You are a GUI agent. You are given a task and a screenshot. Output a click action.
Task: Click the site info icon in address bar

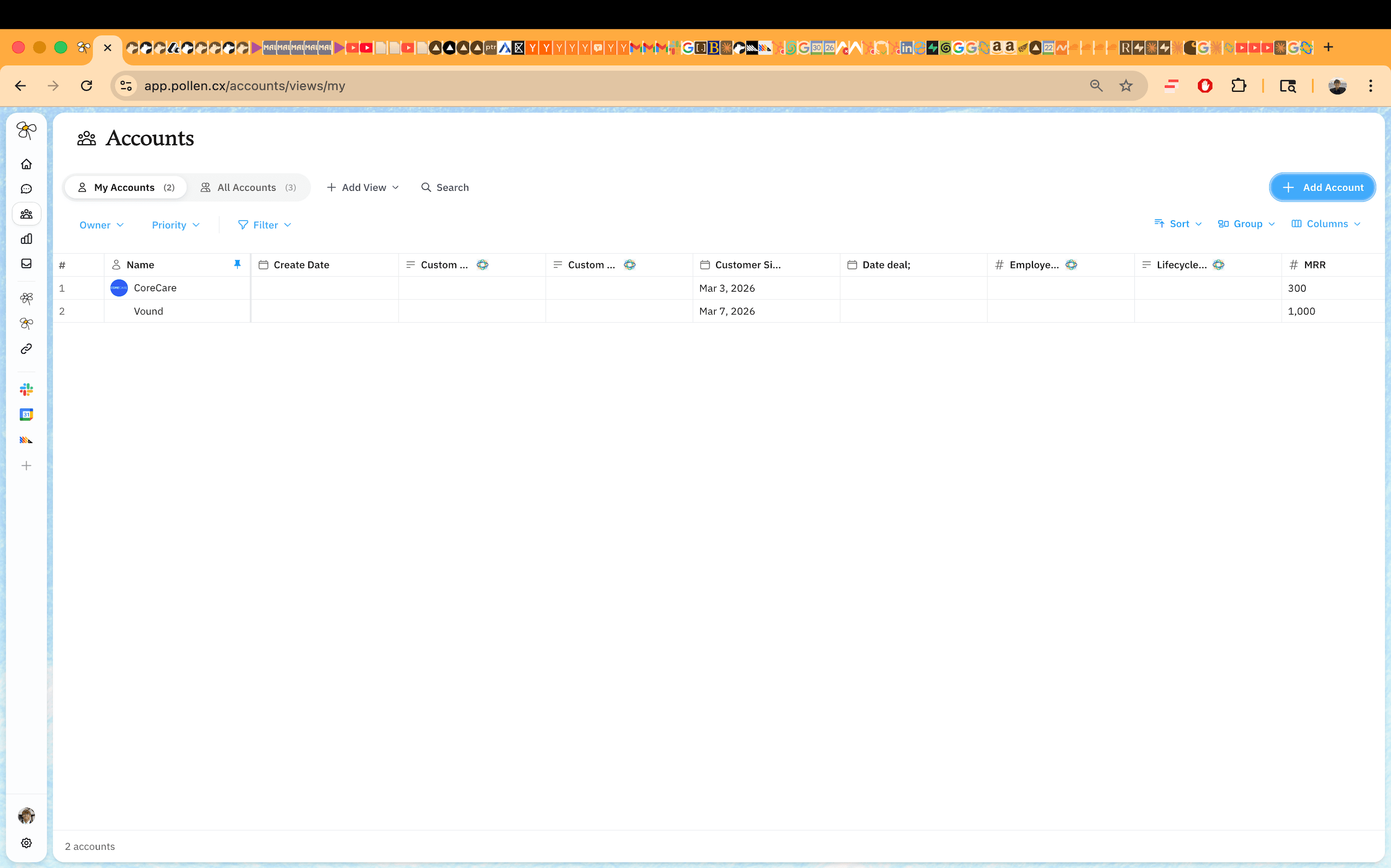126,85
